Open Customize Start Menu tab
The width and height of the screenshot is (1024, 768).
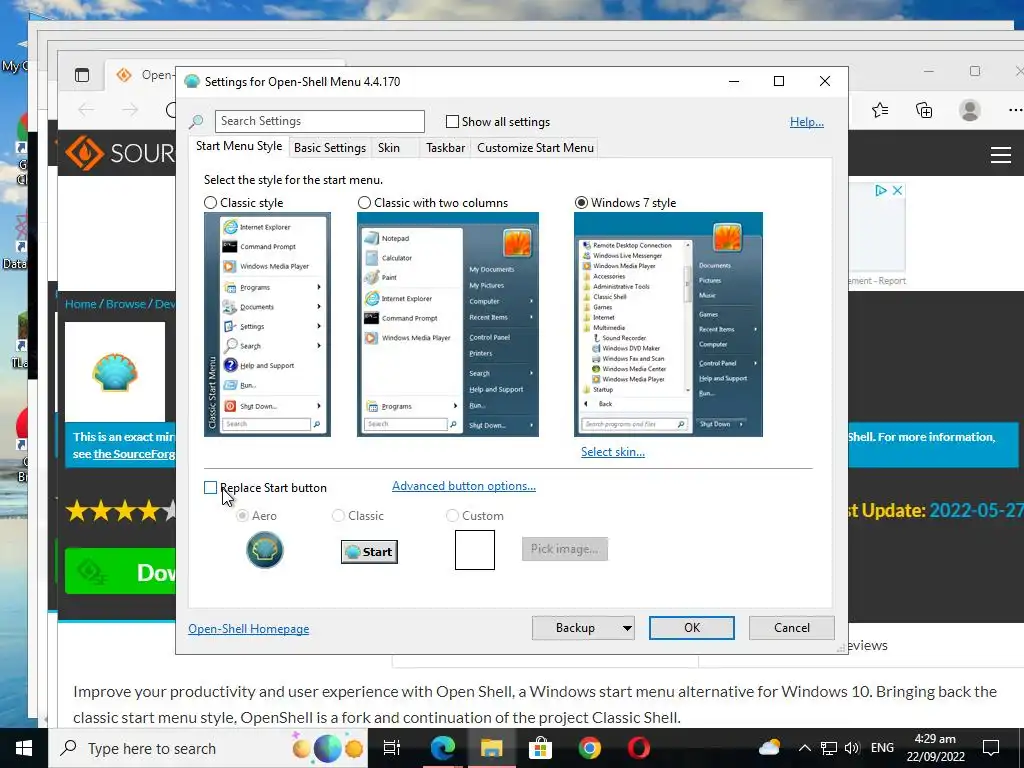[536, 148]
